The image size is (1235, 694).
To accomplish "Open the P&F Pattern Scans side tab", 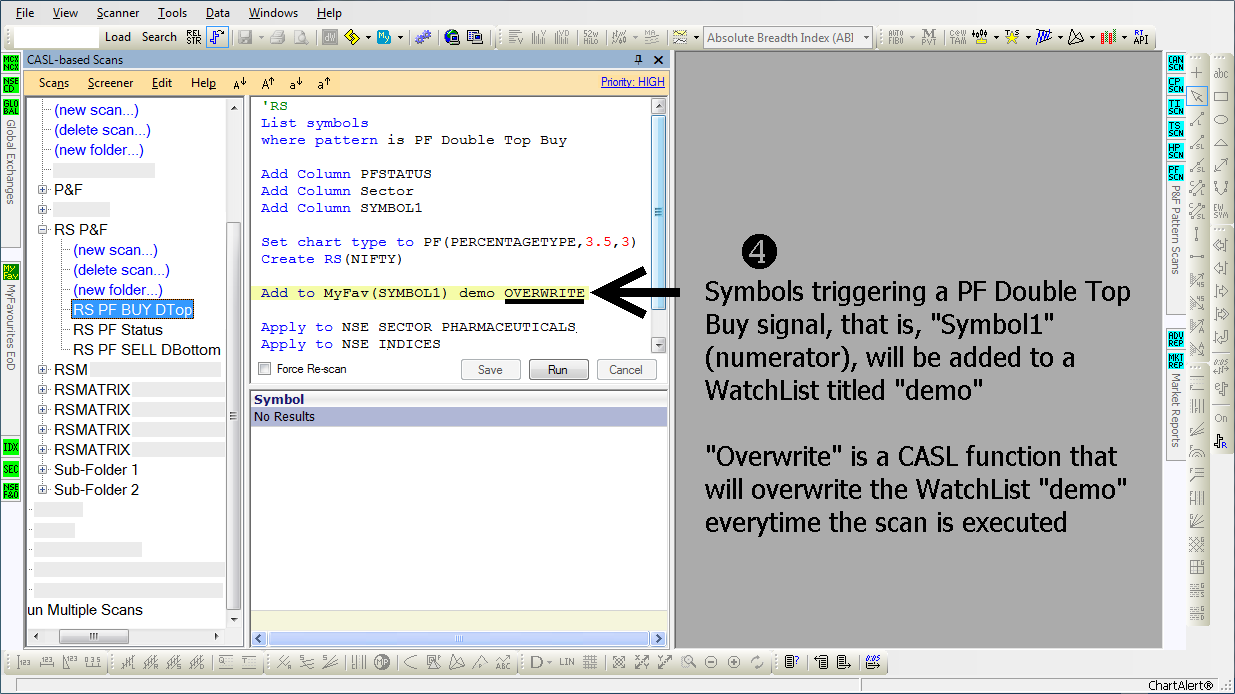I will 1175,229.
